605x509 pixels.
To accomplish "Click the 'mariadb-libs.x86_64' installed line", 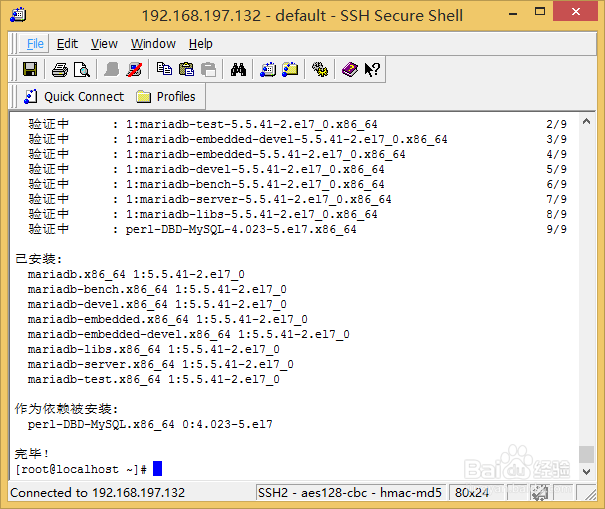I will (154, 349).
